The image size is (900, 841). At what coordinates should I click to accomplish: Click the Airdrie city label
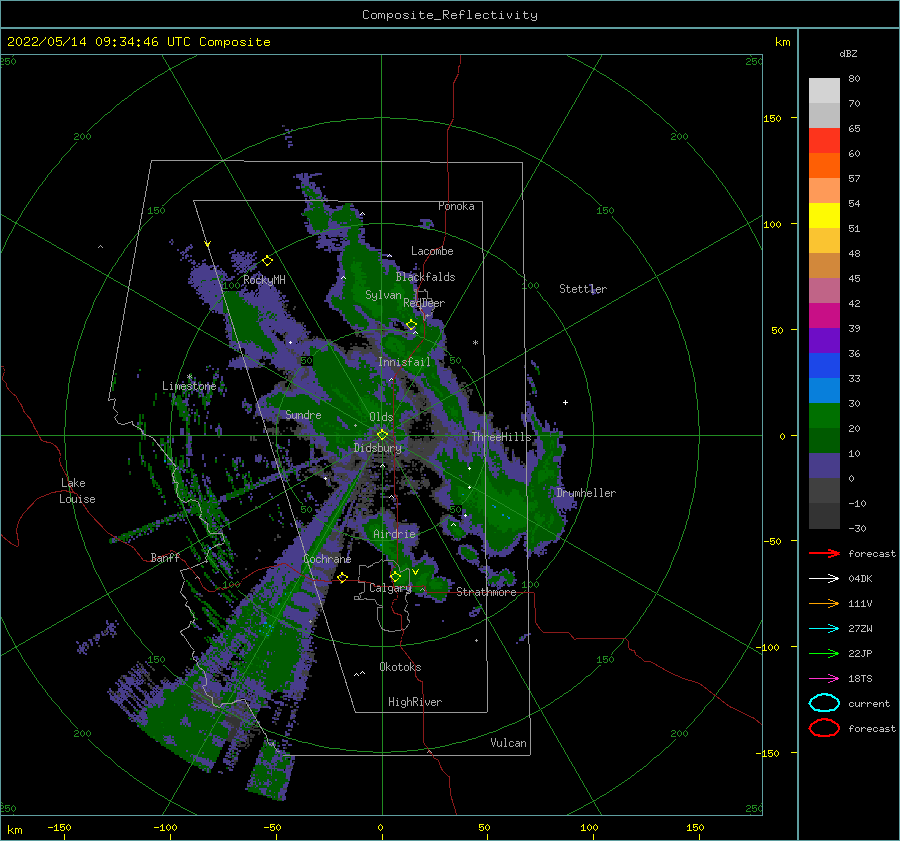pyautogui.click(x=394, y=534)
